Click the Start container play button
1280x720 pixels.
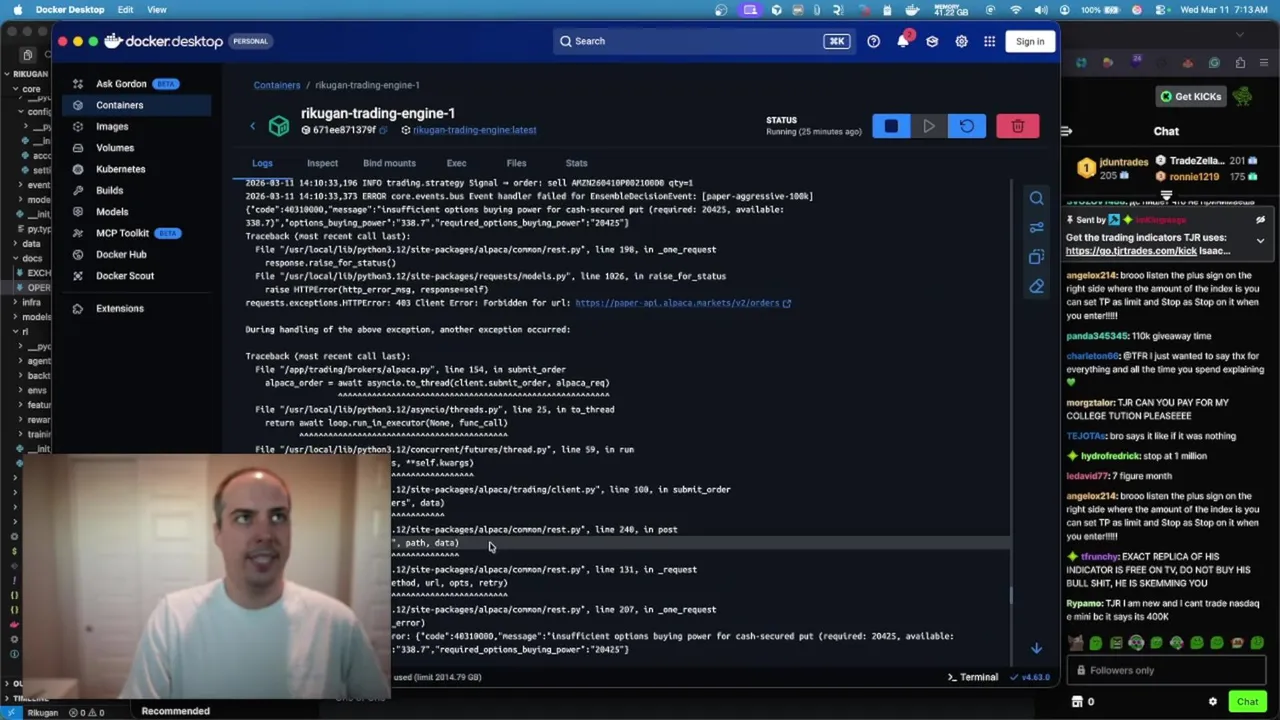coord(929,126)
